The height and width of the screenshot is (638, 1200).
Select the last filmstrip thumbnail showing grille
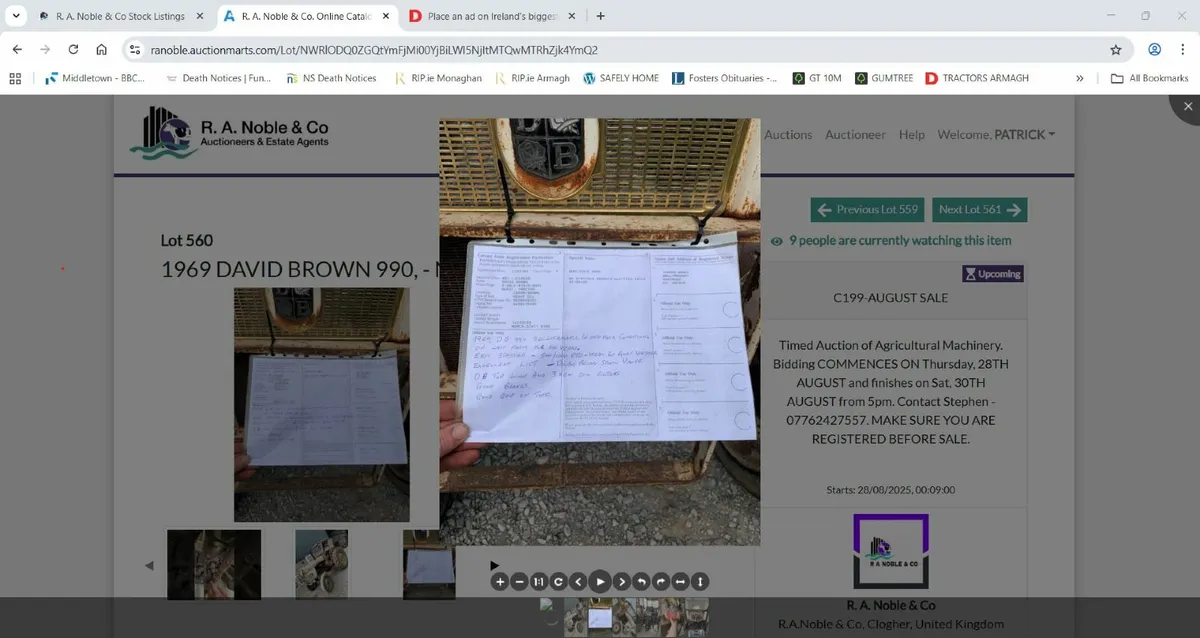point(697,617)
